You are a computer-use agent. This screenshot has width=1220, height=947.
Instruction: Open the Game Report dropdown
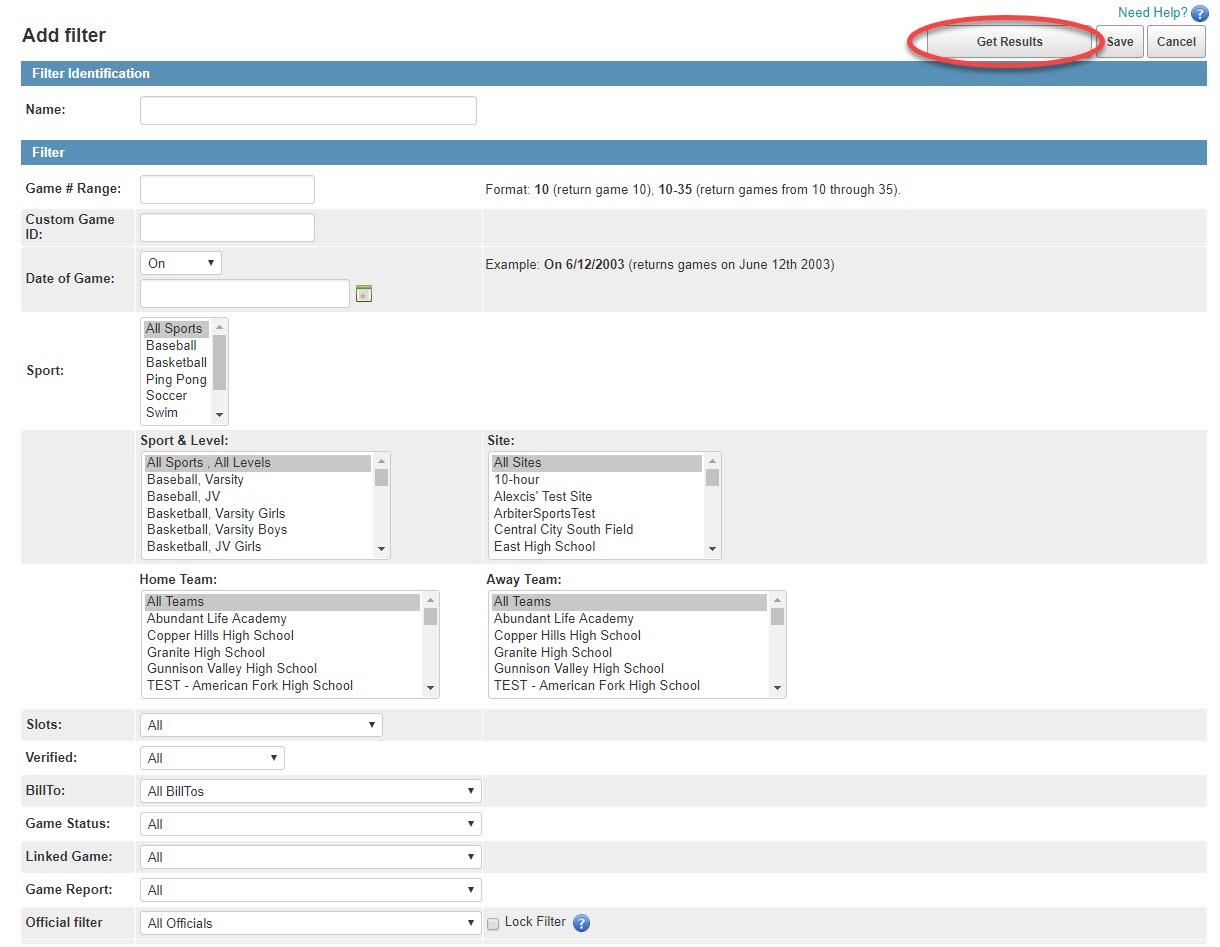click(x=311, y=890)
